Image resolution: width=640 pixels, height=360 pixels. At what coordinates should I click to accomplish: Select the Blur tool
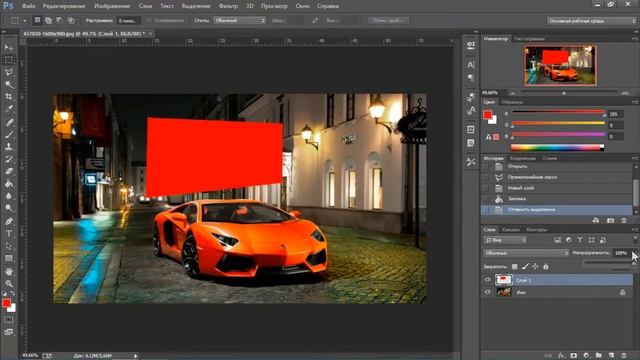(x=9, y=196)
